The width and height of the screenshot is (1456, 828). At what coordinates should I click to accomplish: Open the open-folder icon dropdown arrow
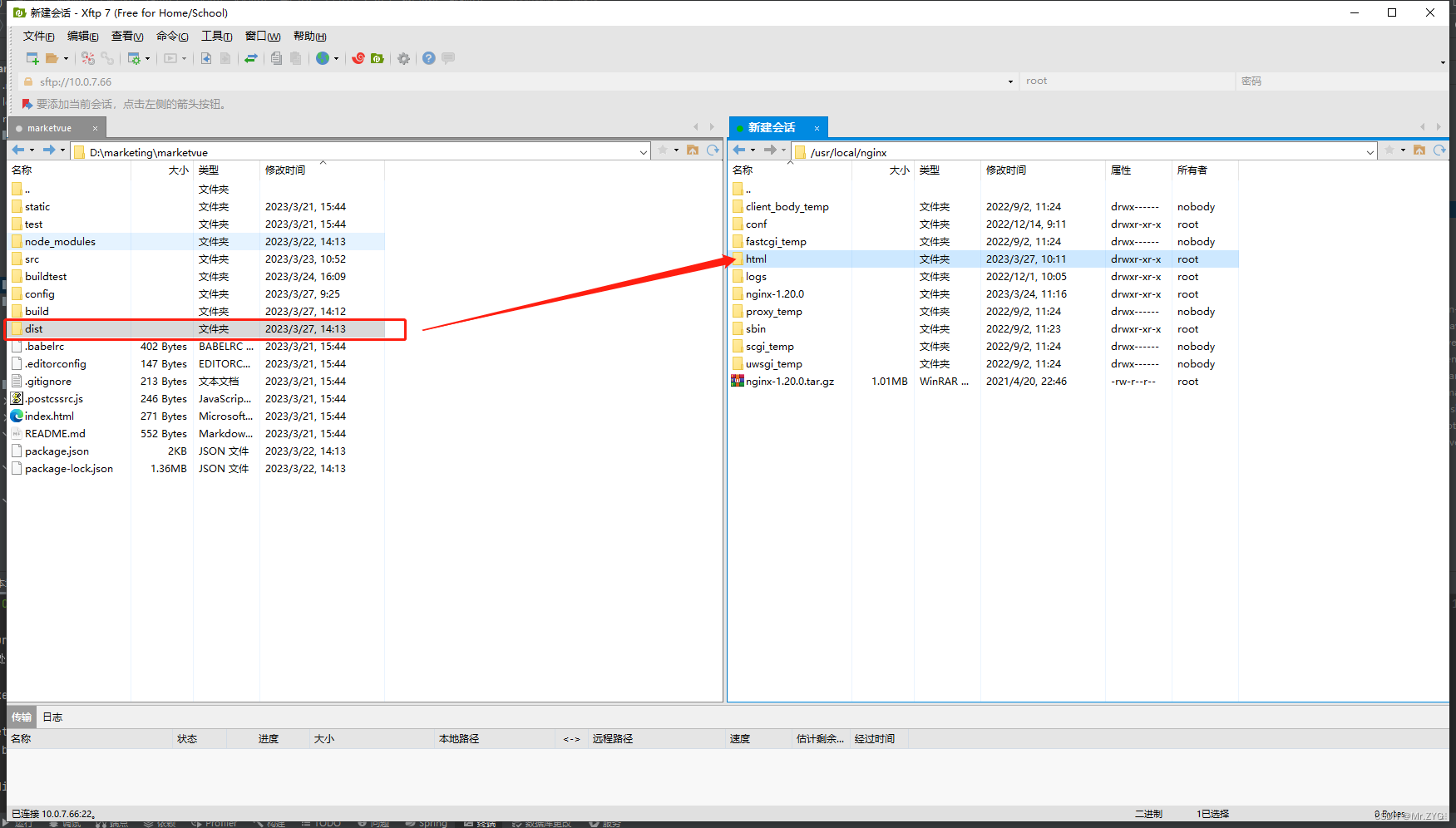tap(65, 58)
